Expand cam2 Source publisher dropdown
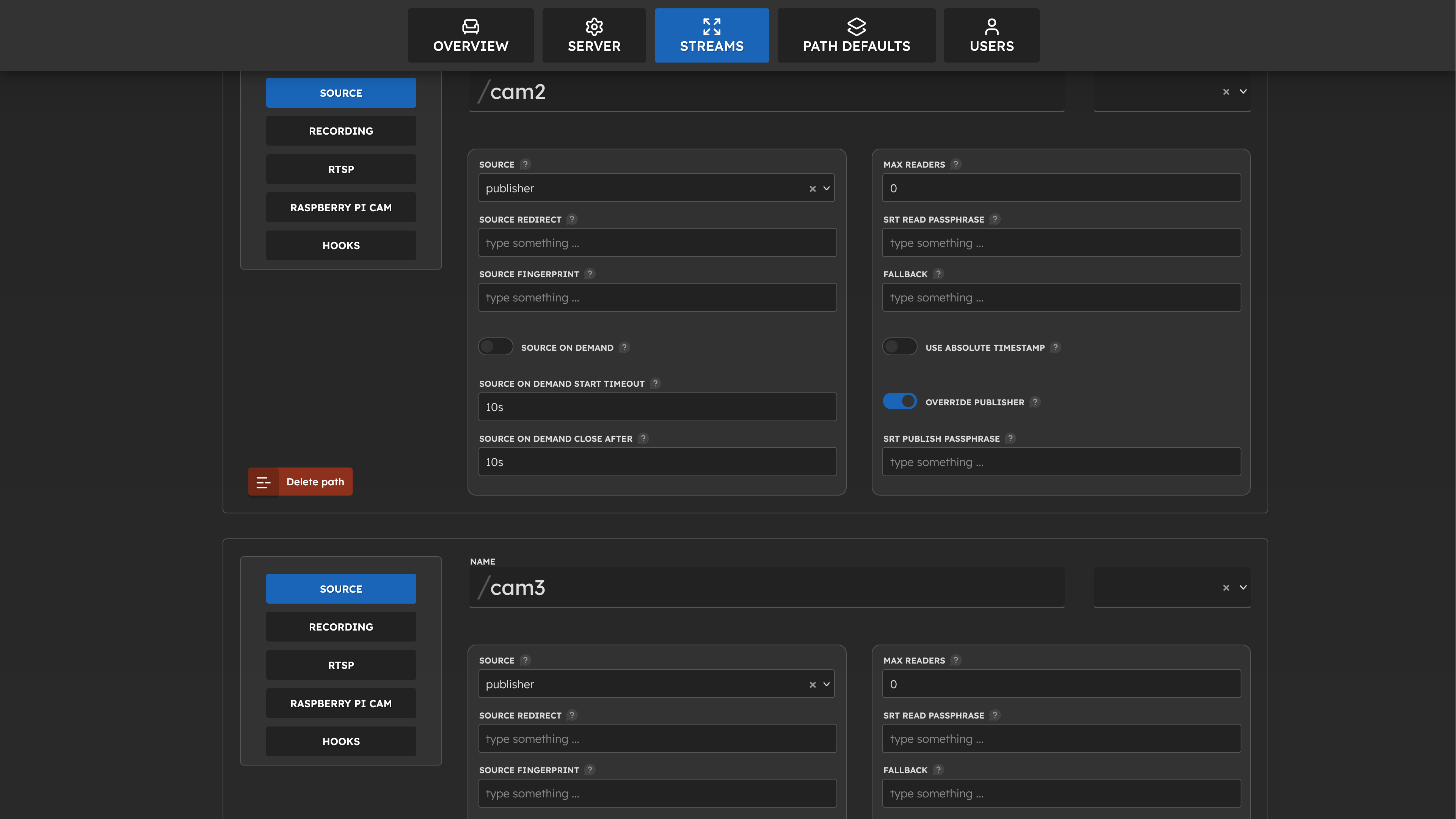 click(826, 188)
